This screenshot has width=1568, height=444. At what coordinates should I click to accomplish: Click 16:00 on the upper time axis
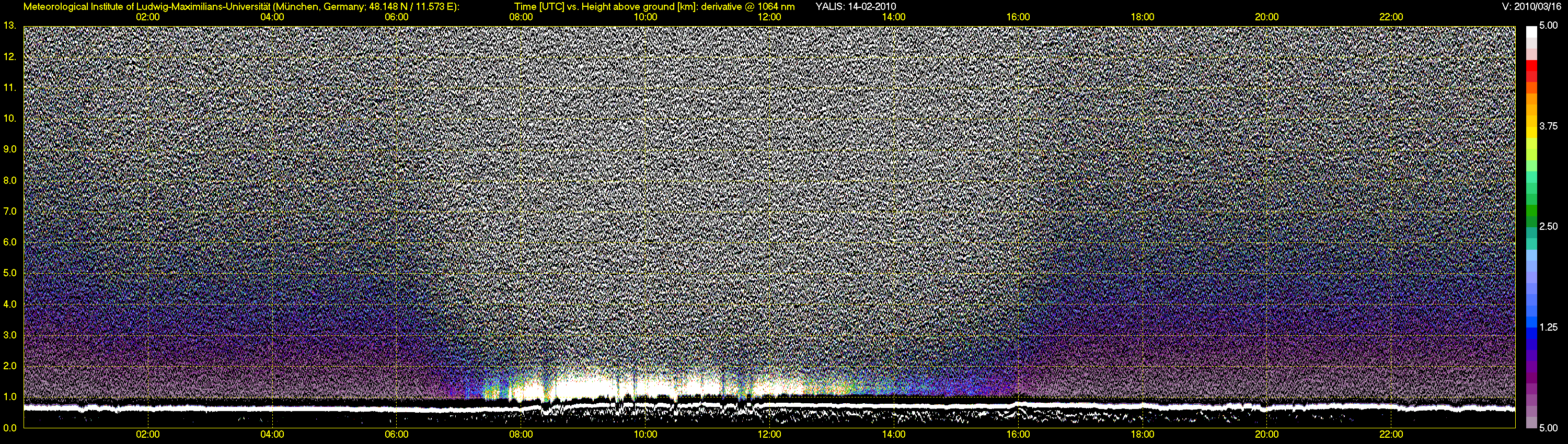(1018, 17)
